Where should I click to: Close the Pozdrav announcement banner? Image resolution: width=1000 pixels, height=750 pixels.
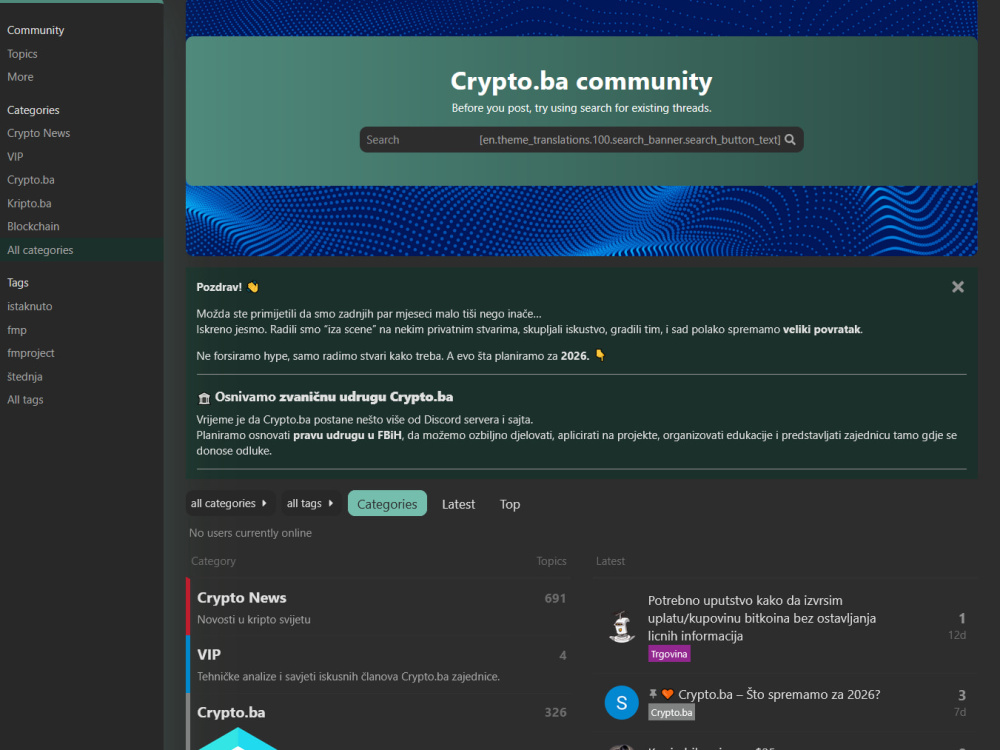point(957,287)
